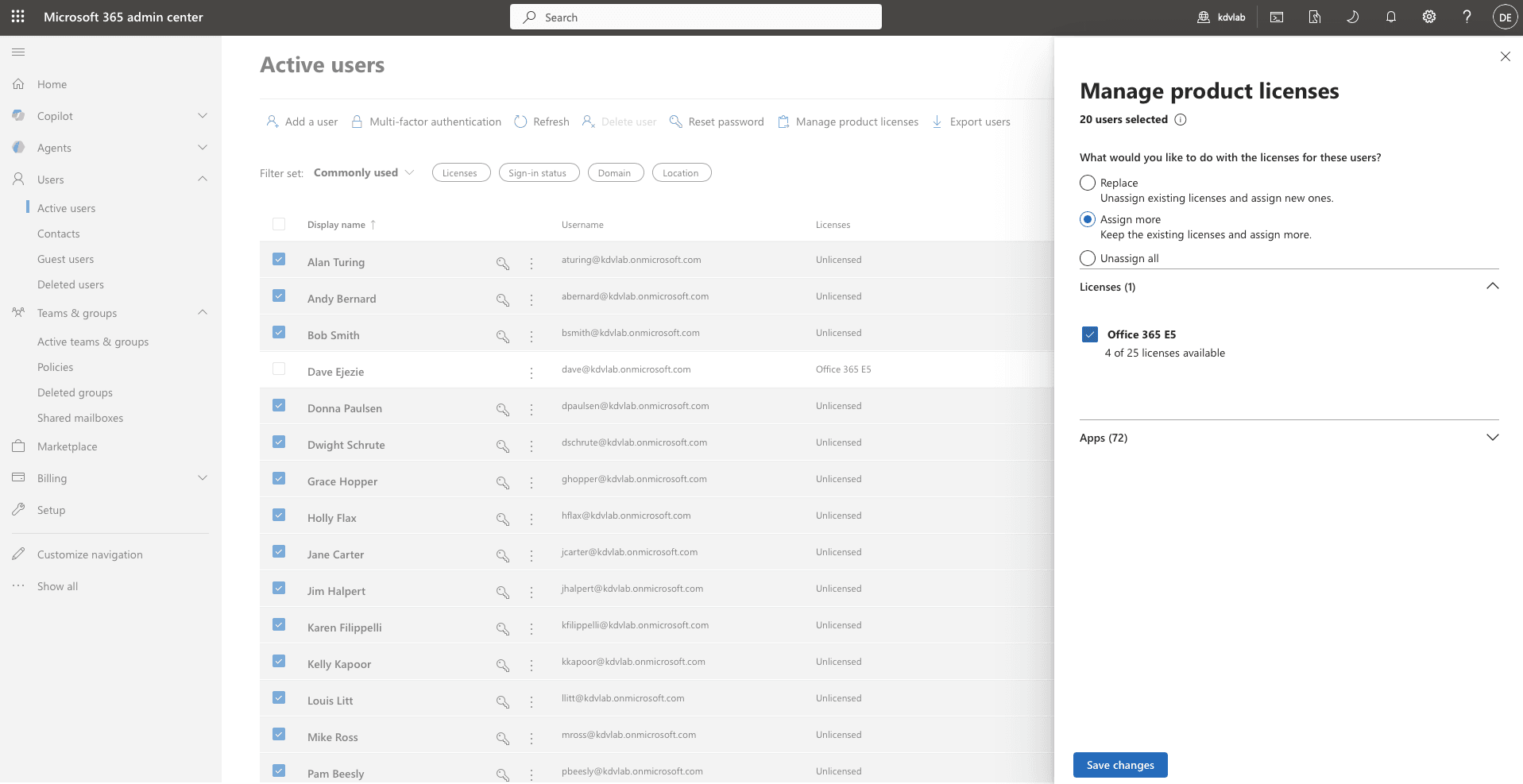Open settings gear icon
Screen dimensions: 1523x784
click(1428, 17)
